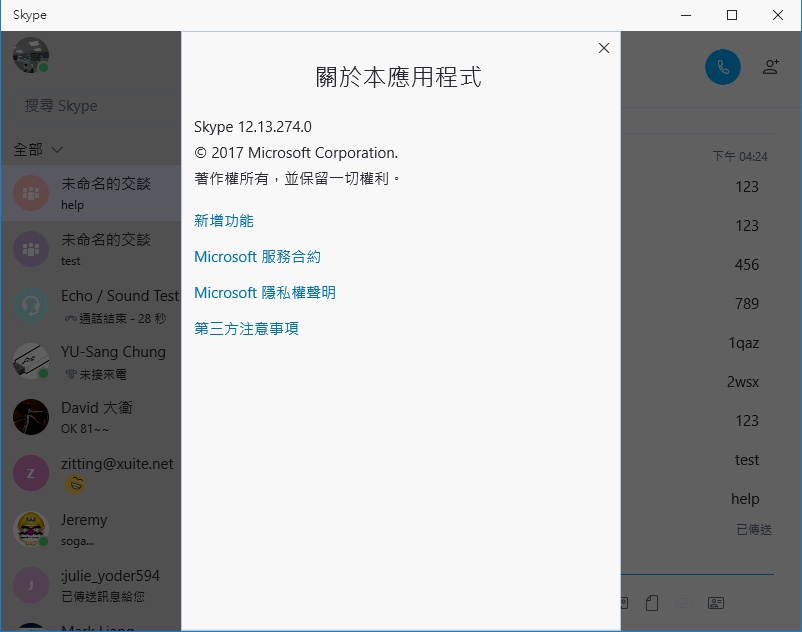The image size is (802, 632).
Task: Open the Microsoft 隱私權聲明 link
Action: pos(265,292)
